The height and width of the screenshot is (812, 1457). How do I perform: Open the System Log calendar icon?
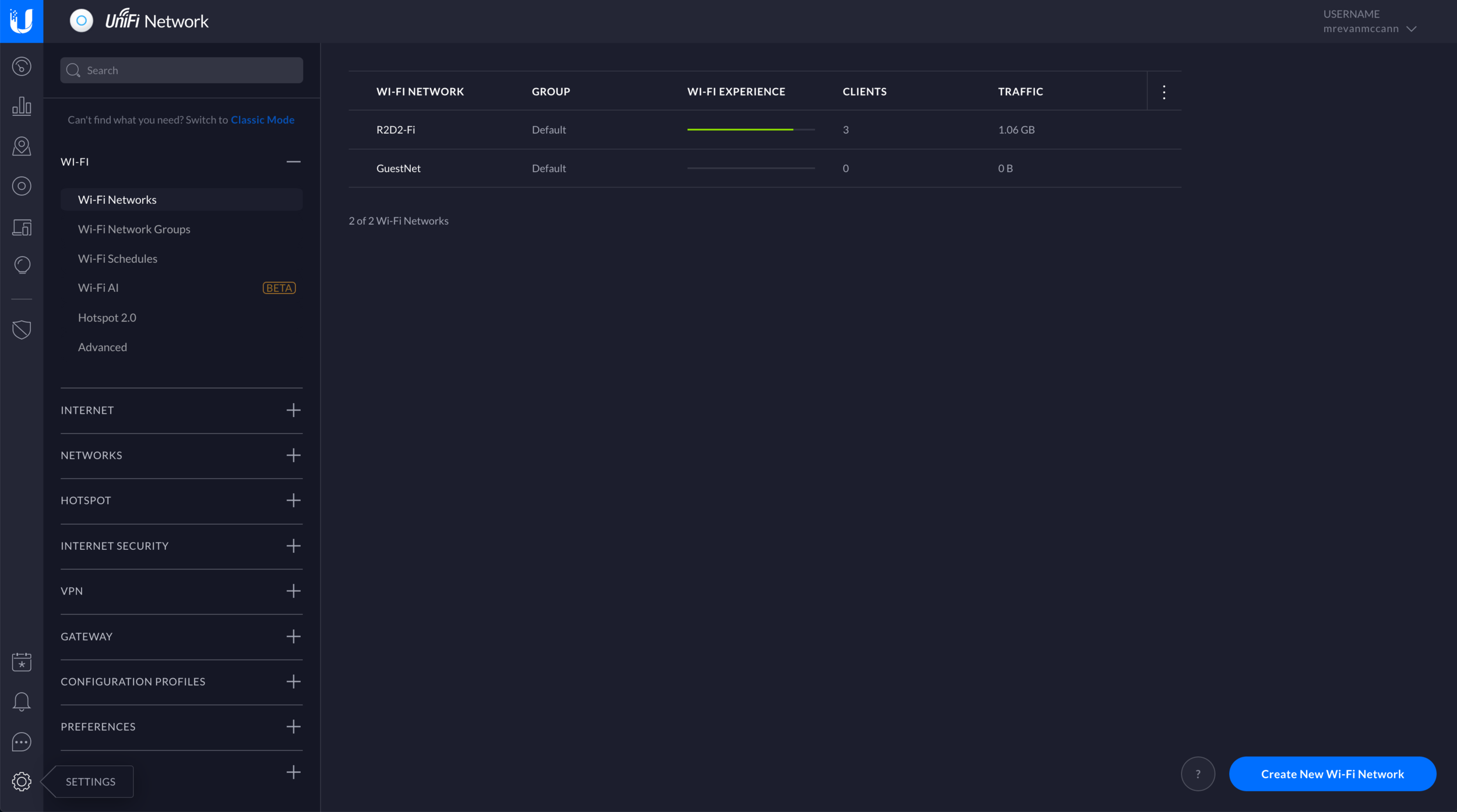22,662
